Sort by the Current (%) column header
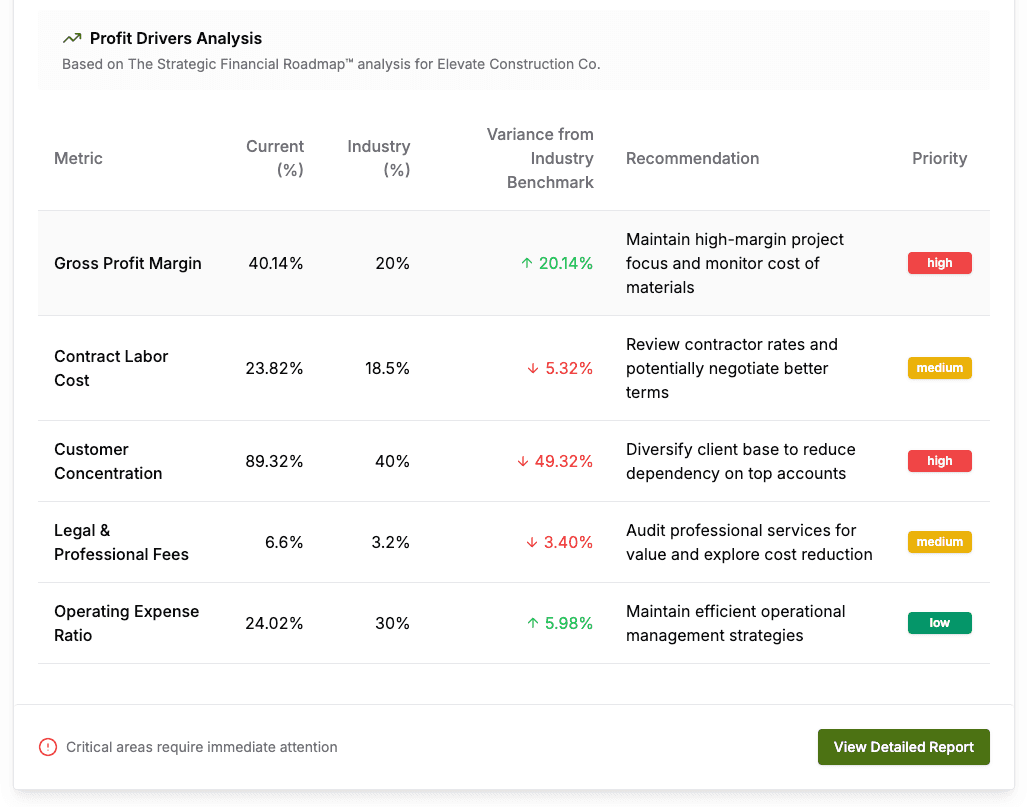This screenshot has width=1027, height=807. pyautogui.click(x=275, y=158)
